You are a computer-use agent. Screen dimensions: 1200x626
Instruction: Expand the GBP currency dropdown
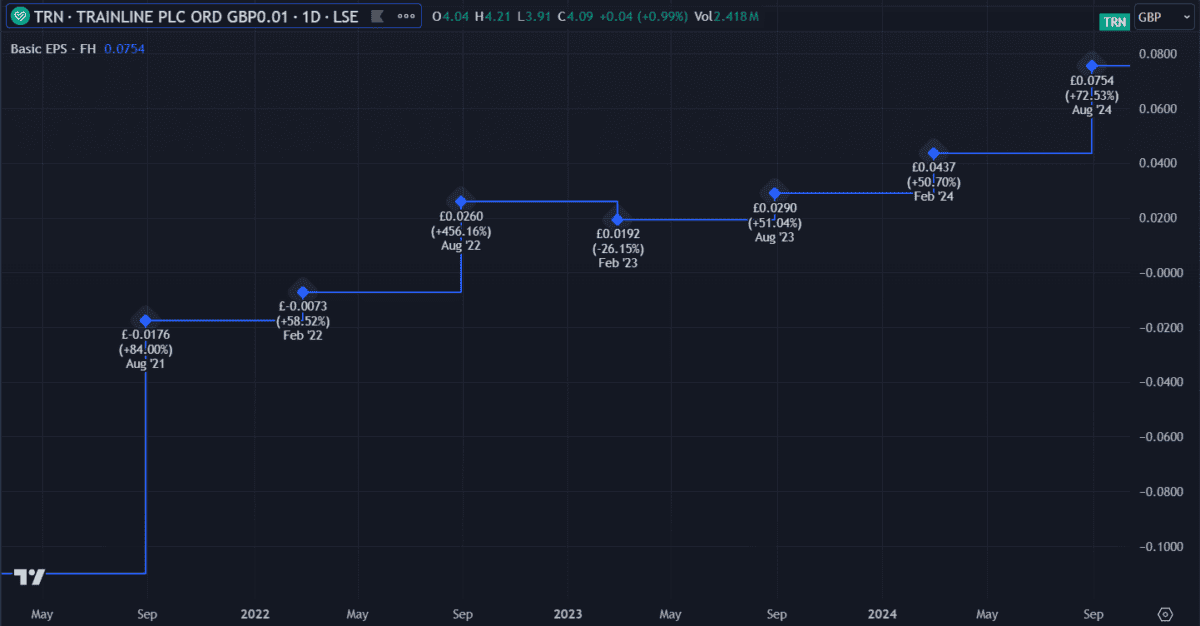tap(1154, 18)
